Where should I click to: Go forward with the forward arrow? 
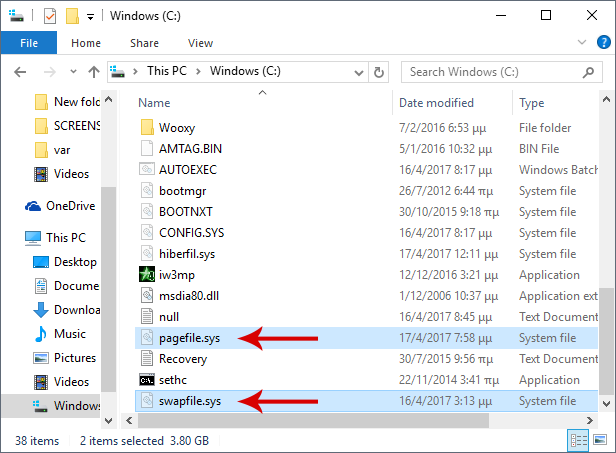click(49, 72)
